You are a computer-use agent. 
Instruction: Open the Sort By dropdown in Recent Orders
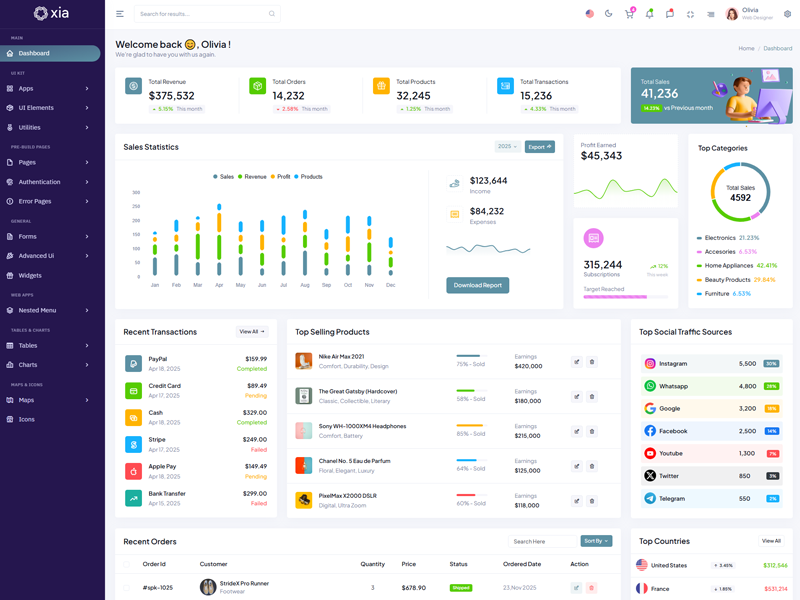(596, 541)
